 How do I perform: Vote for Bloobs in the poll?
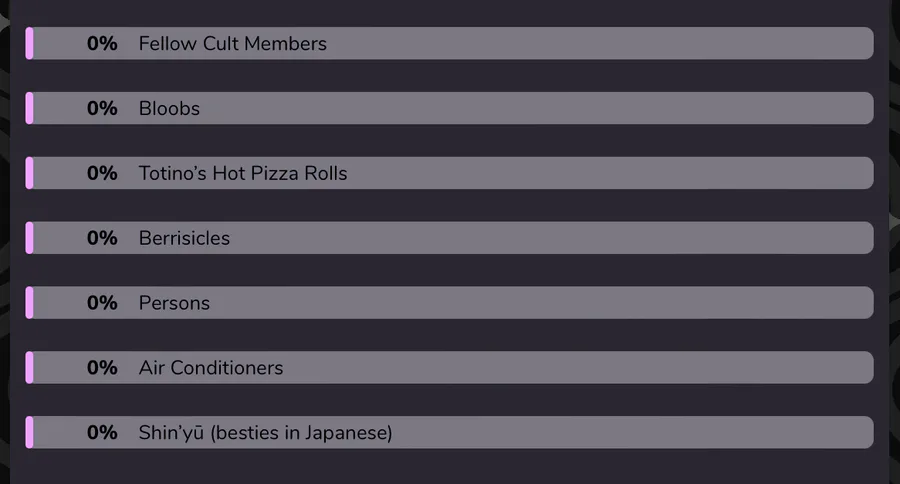(x=449, y=108)
